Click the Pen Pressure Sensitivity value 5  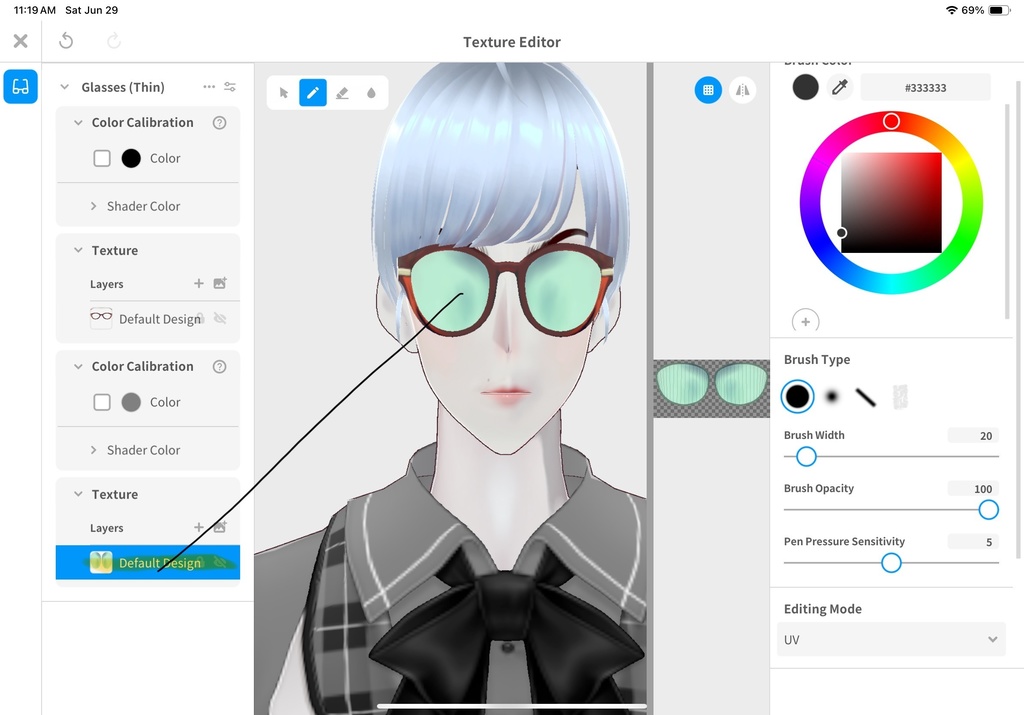(x=973, y=542)
